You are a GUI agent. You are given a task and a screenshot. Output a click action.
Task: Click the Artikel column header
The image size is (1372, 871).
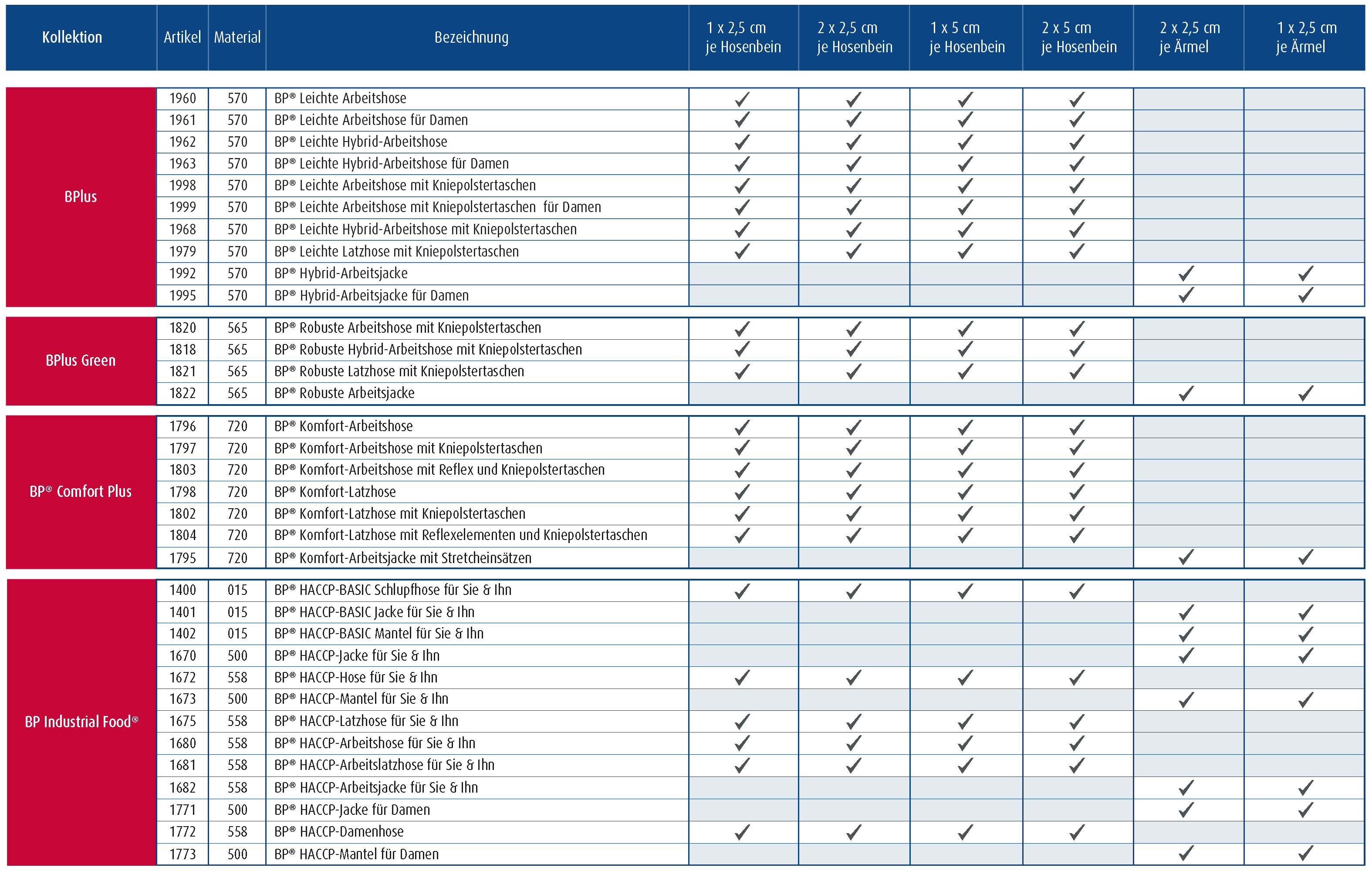click(x=182, y=37)
